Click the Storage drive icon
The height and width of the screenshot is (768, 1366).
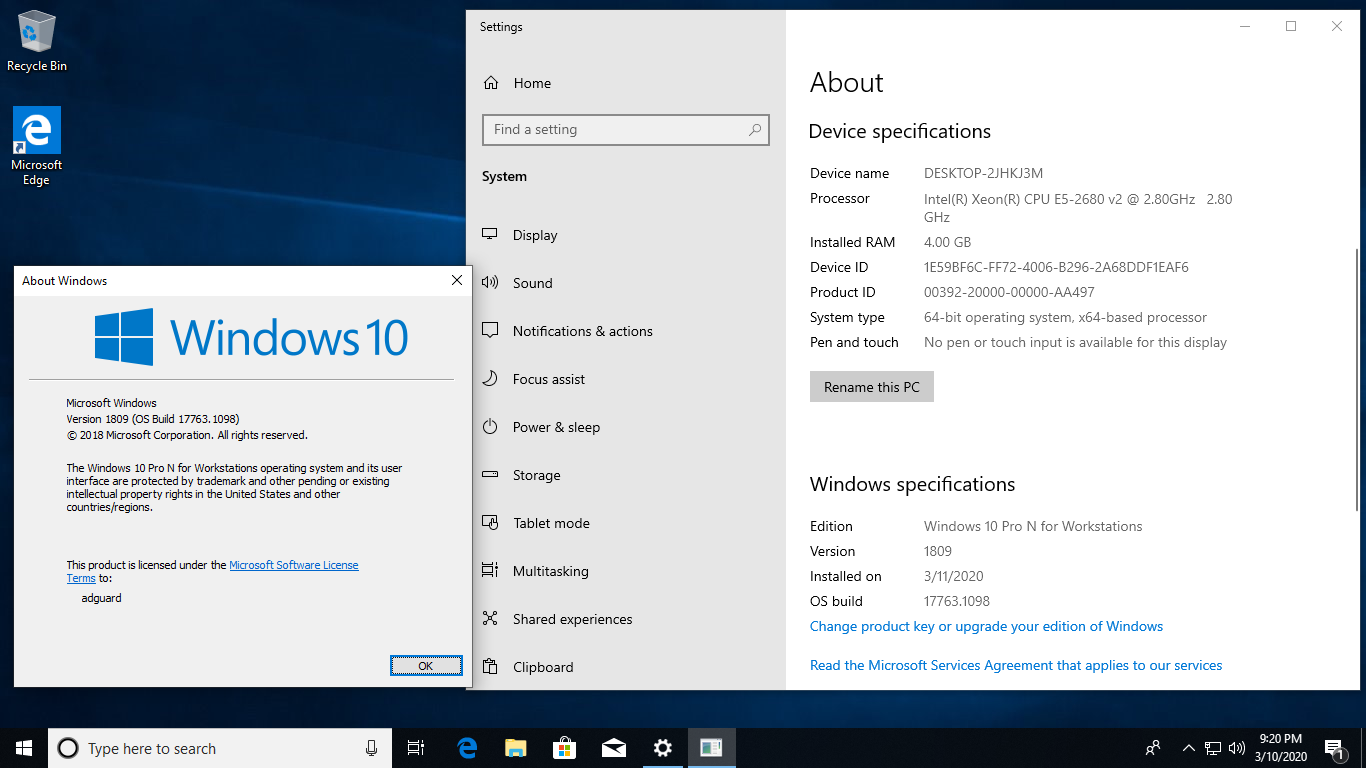(x=490, y=475)
